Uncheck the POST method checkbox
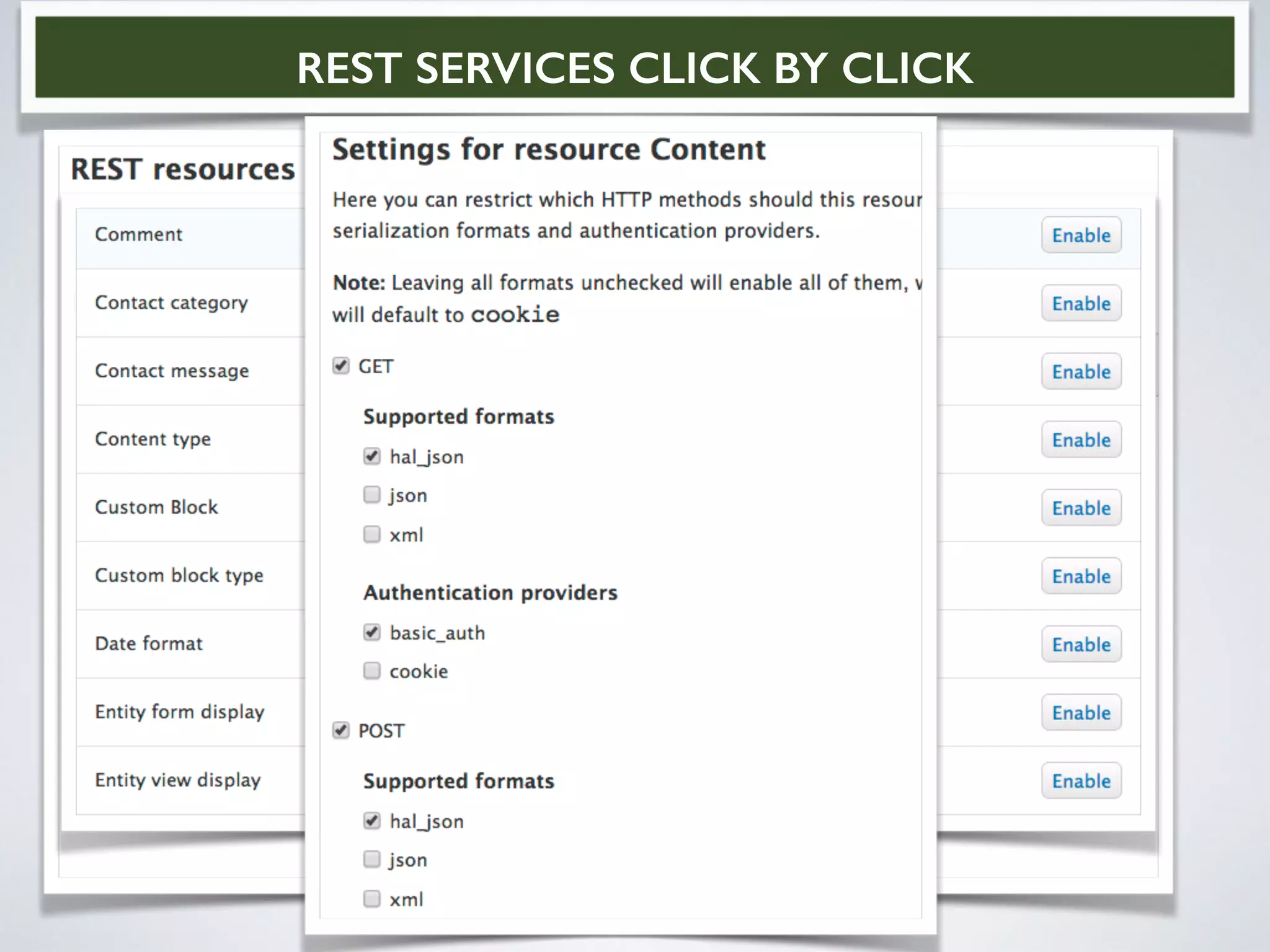Screen dimensions: 1270x952 (x=341, y=730)
